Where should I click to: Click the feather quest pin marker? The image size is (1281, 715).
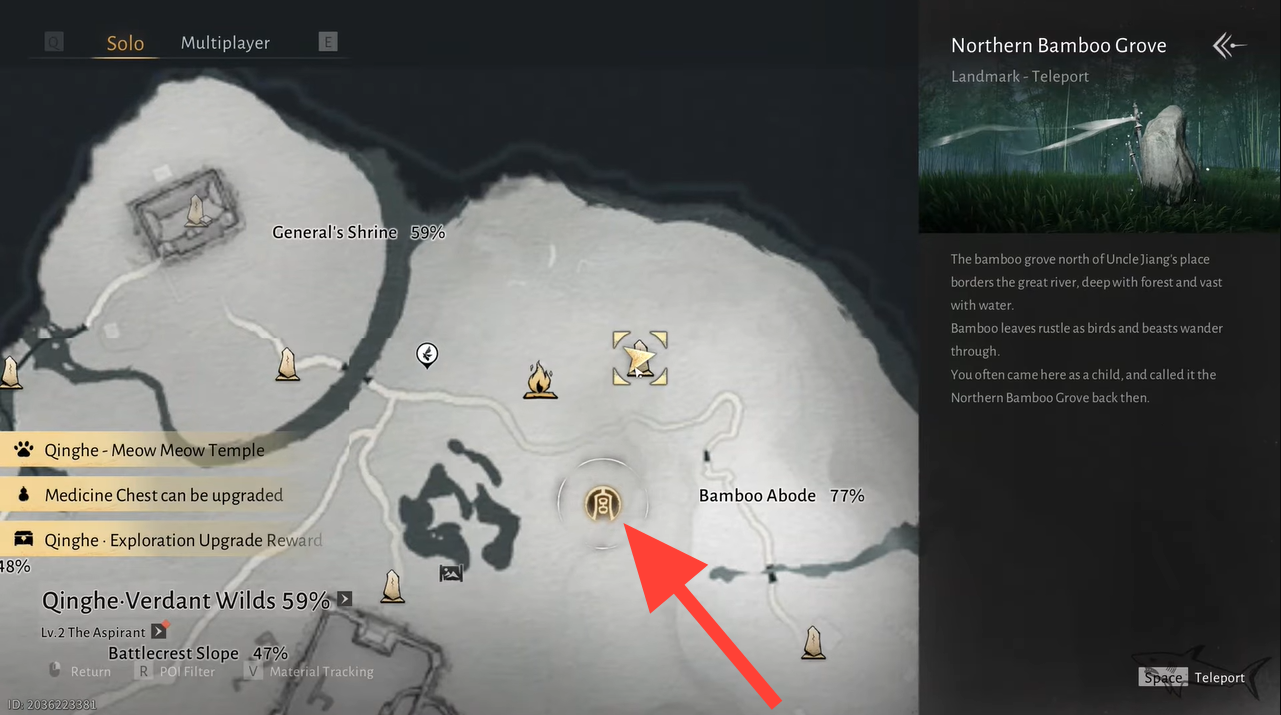click(428, 354)
